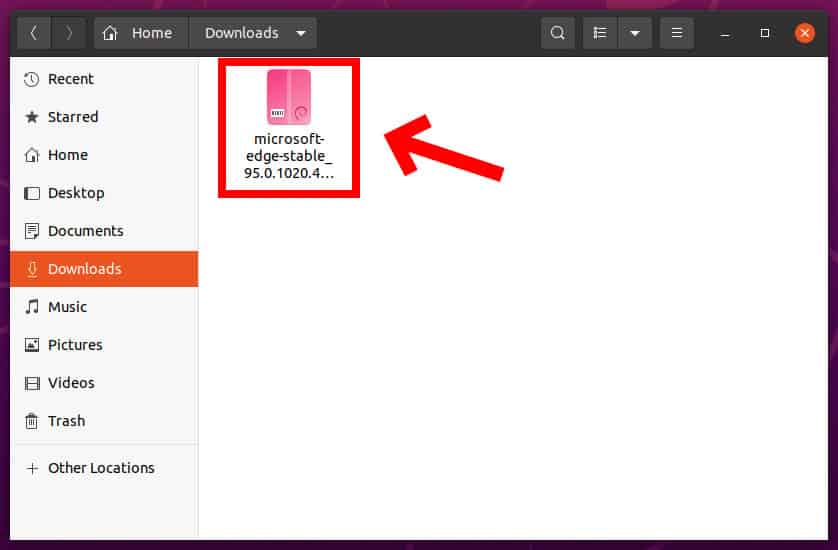Go forward with the right chevron button
Viewport: 838px width, 550px height.
pos(68,33)
